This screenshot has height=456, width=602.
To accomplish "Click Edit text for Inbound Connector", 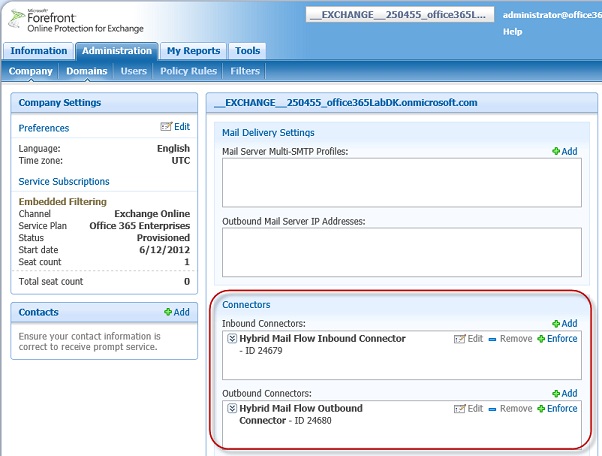I will [x=475, y=339].
